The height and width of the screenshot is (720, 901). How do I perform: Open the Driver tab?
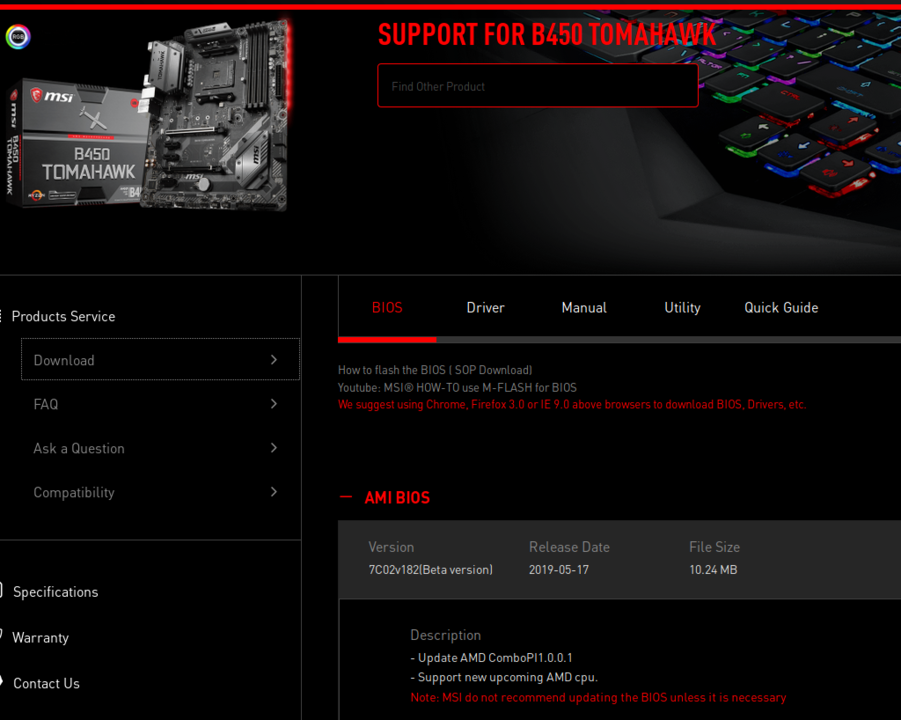486,307
